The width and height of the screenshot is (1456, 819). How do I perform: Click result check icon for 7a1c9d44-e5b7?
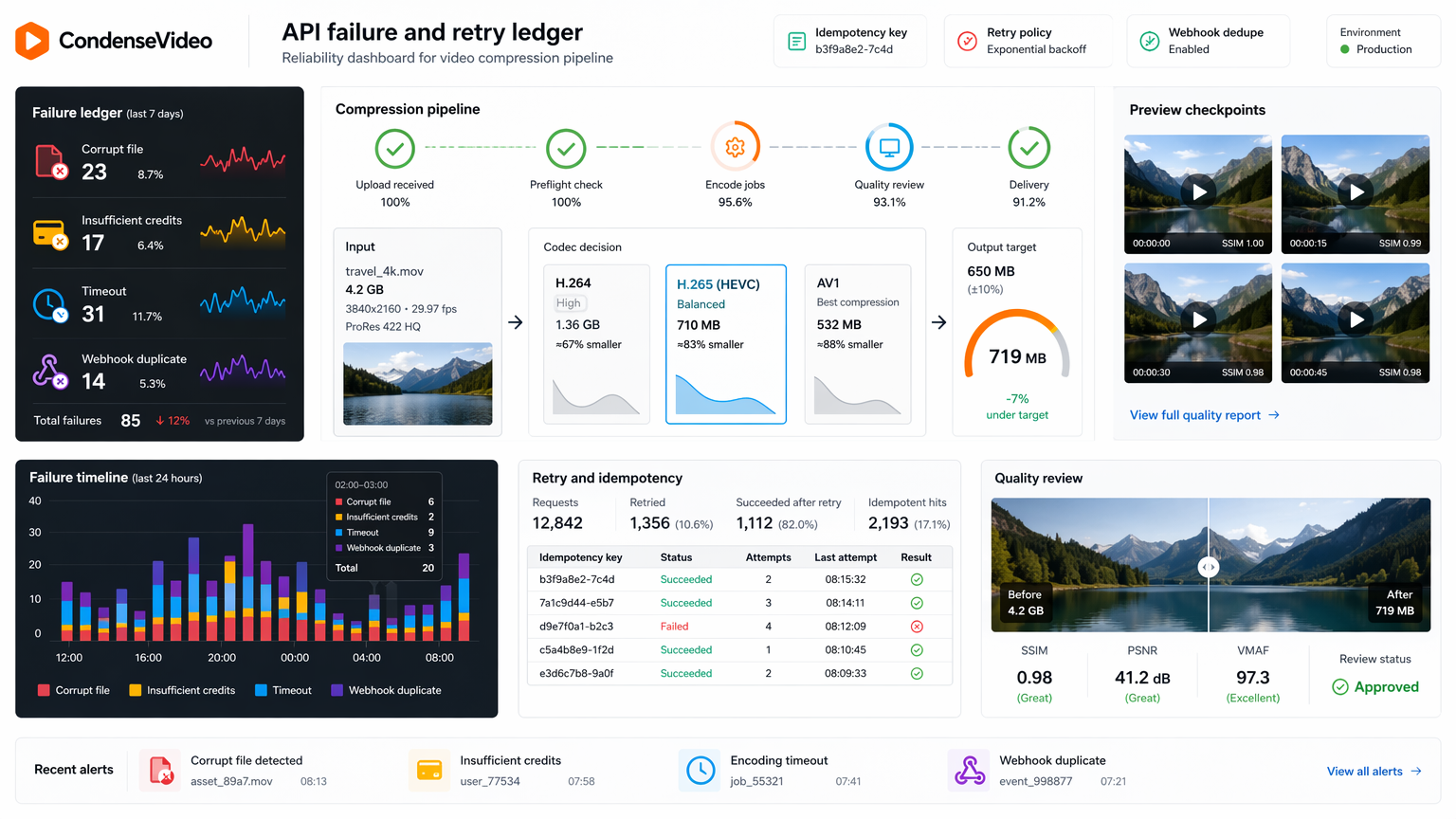917,603
